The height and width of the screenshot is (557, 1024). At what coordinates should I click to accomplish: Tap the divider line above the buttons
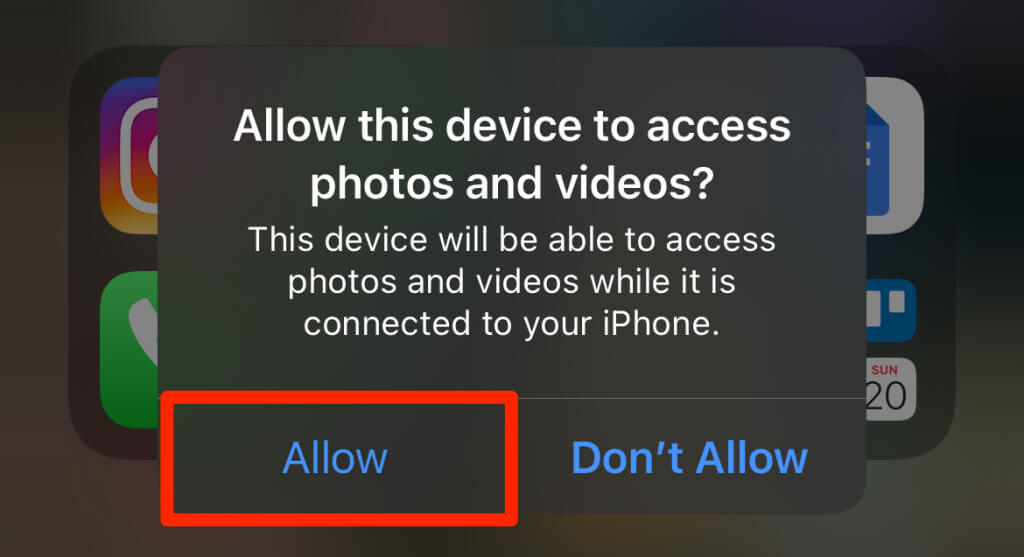tap(512, 398)
